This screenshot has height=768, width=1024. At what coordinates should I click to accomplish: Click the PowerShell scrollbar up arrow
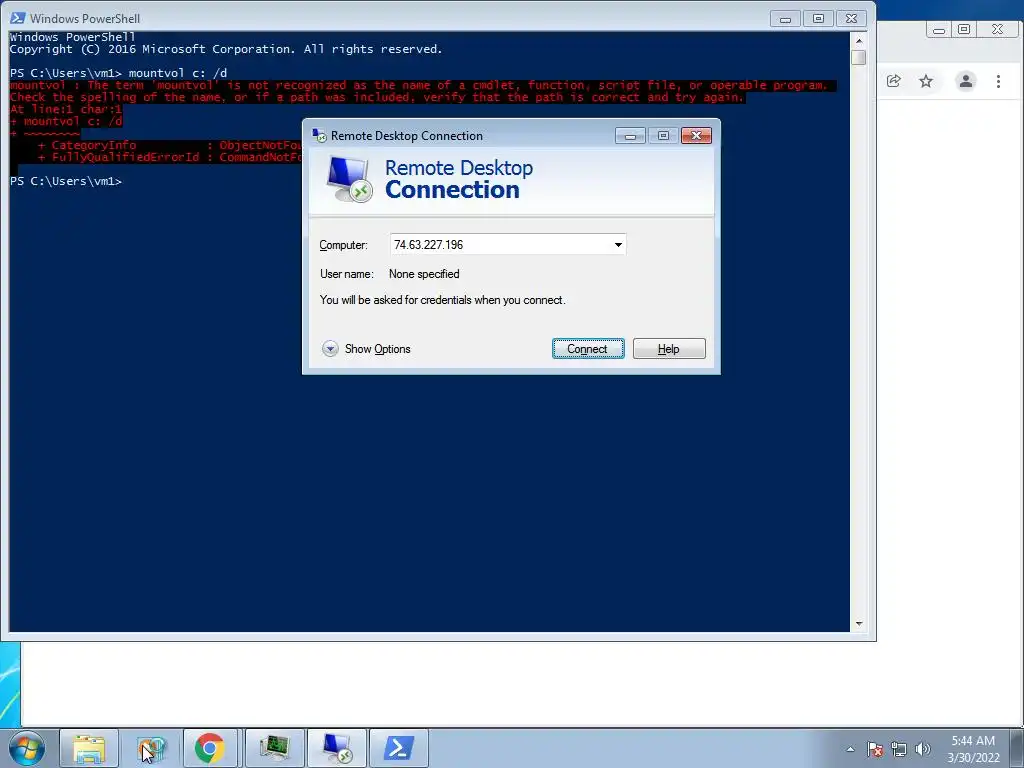click(x=859, y=40)
